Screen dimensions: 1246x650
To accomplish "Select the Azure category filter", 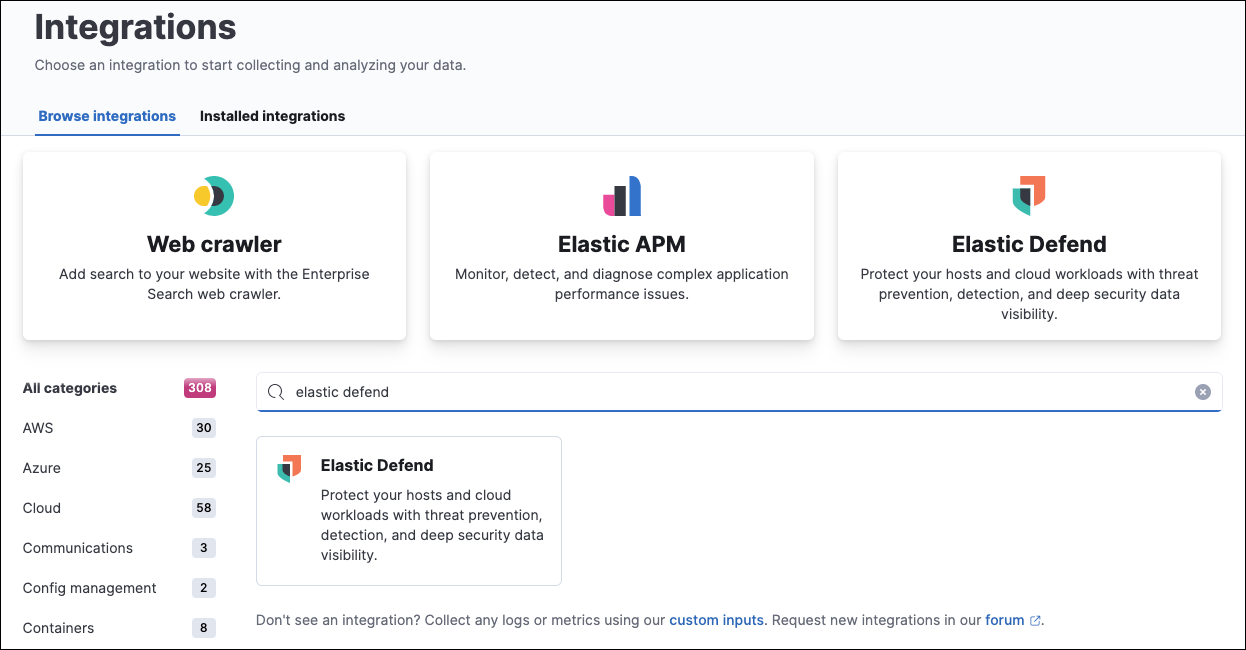I will (x=41, y=468).
